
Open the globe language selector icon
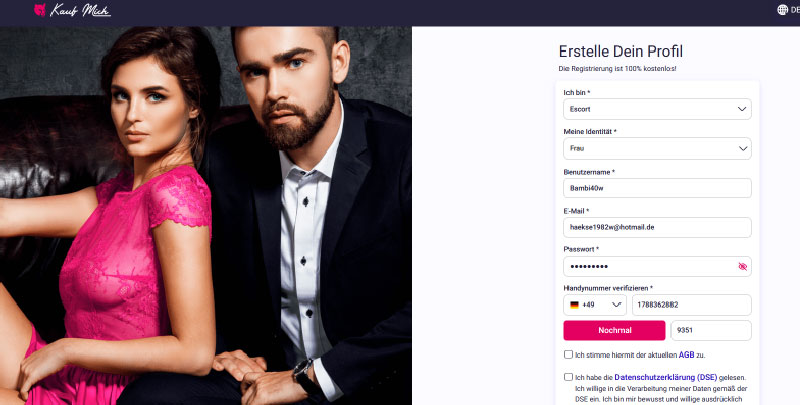pyautogui.click(x=782, y=10)
